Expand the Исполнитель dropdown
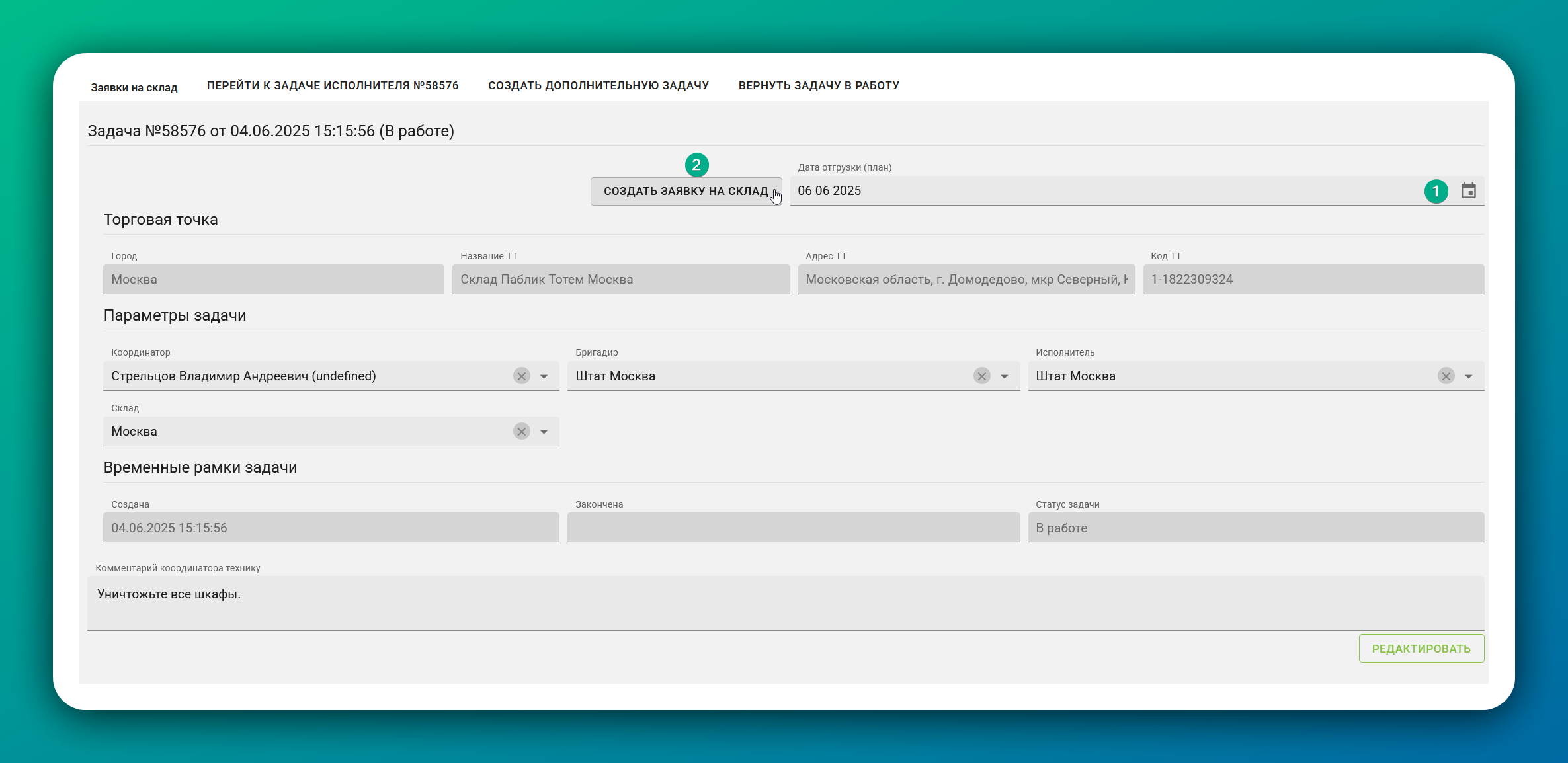The width and height of the screenshot is (1568, 763). click(x=1469, y=376)
